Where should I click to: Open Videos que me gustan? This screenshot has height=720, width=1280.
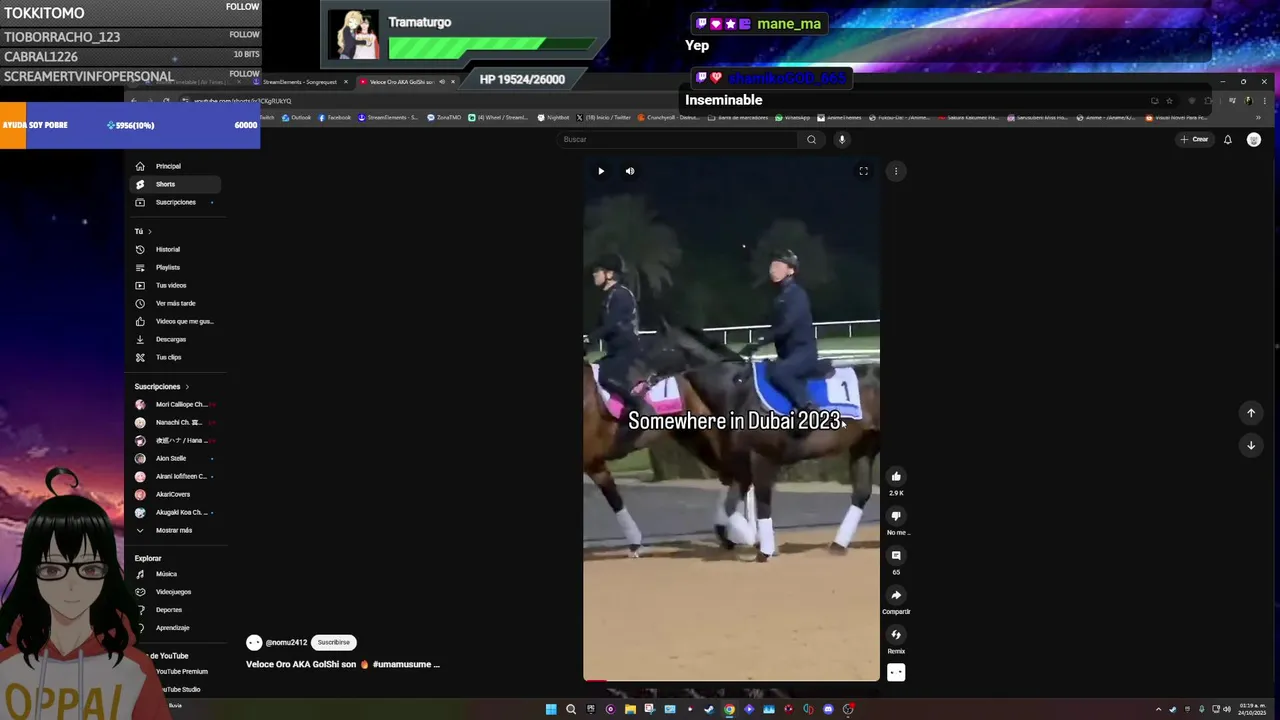point(176,321)
